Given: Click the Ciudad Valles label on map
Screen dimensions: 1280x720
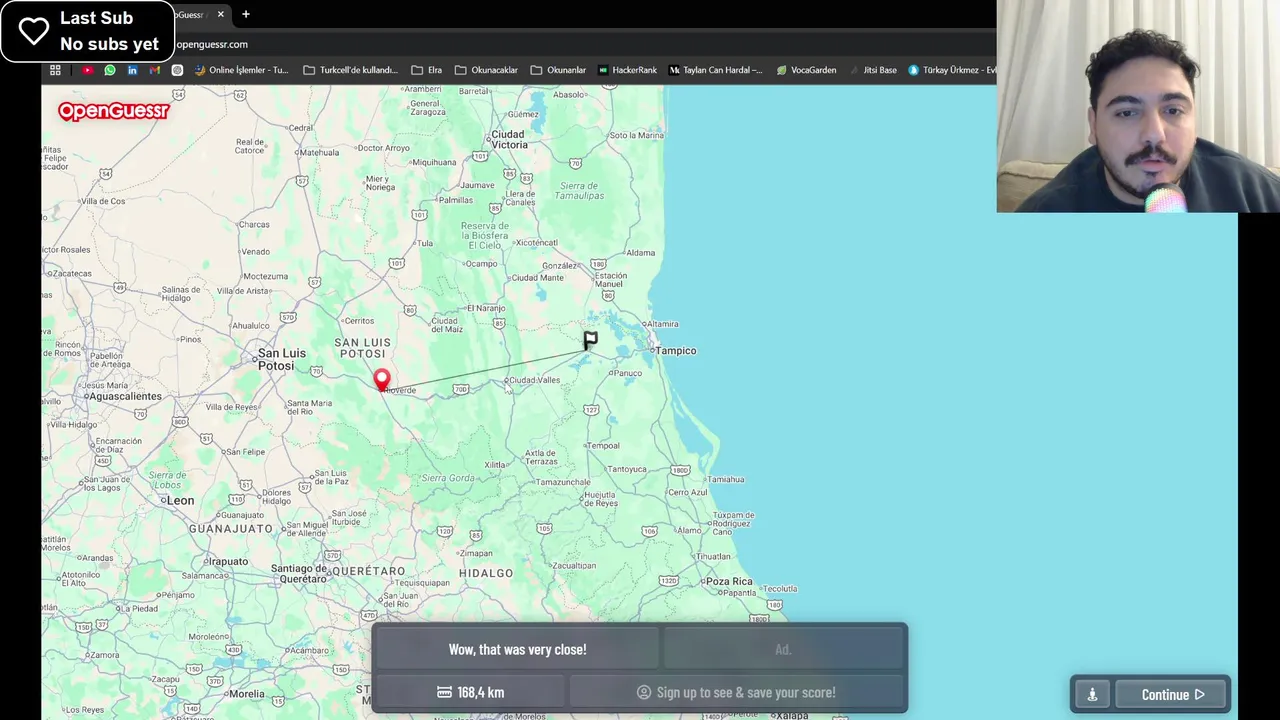Looking at the screenshot, I should [x=534, y=380].
